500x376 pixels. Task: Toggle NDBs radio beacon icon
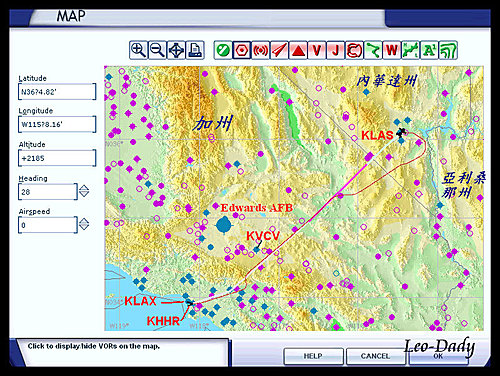tap(260, 51)
